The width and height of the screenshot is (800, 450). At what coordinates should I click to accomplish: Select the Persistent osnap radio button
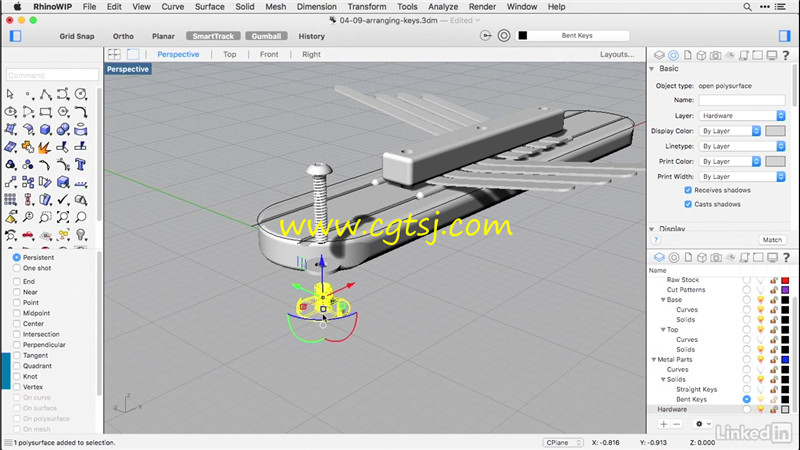[17, 258]
